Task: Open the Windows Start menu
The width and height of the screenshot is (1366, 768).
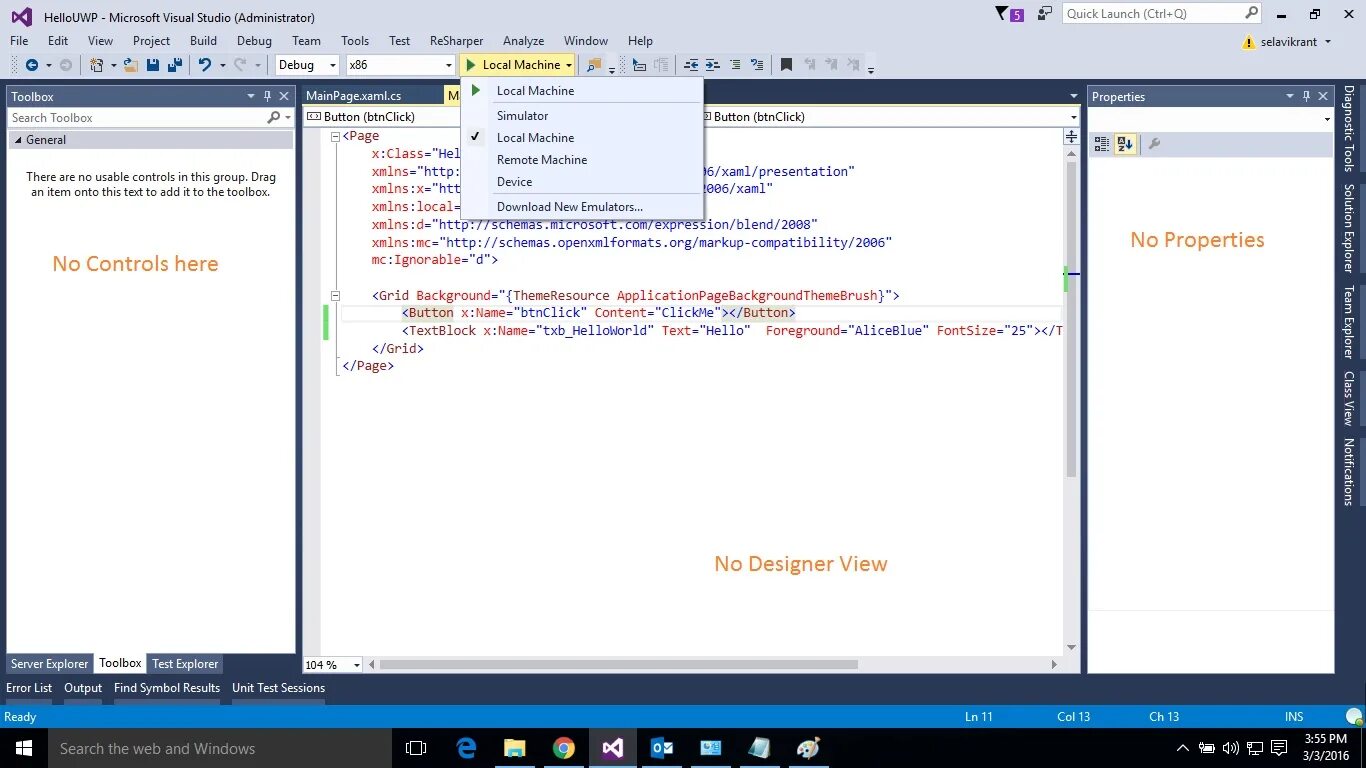Action: click(23, 748)
